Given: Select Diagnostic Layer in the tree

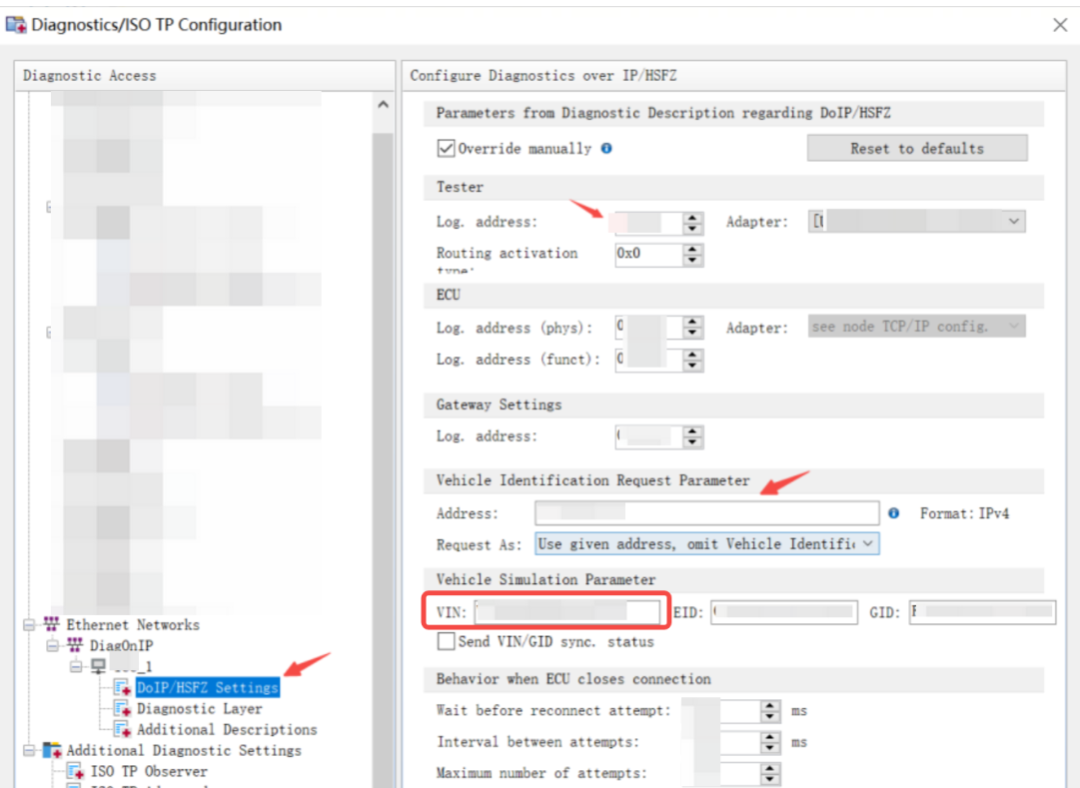Looking at the screenshot, I should [x=199, y=708].
